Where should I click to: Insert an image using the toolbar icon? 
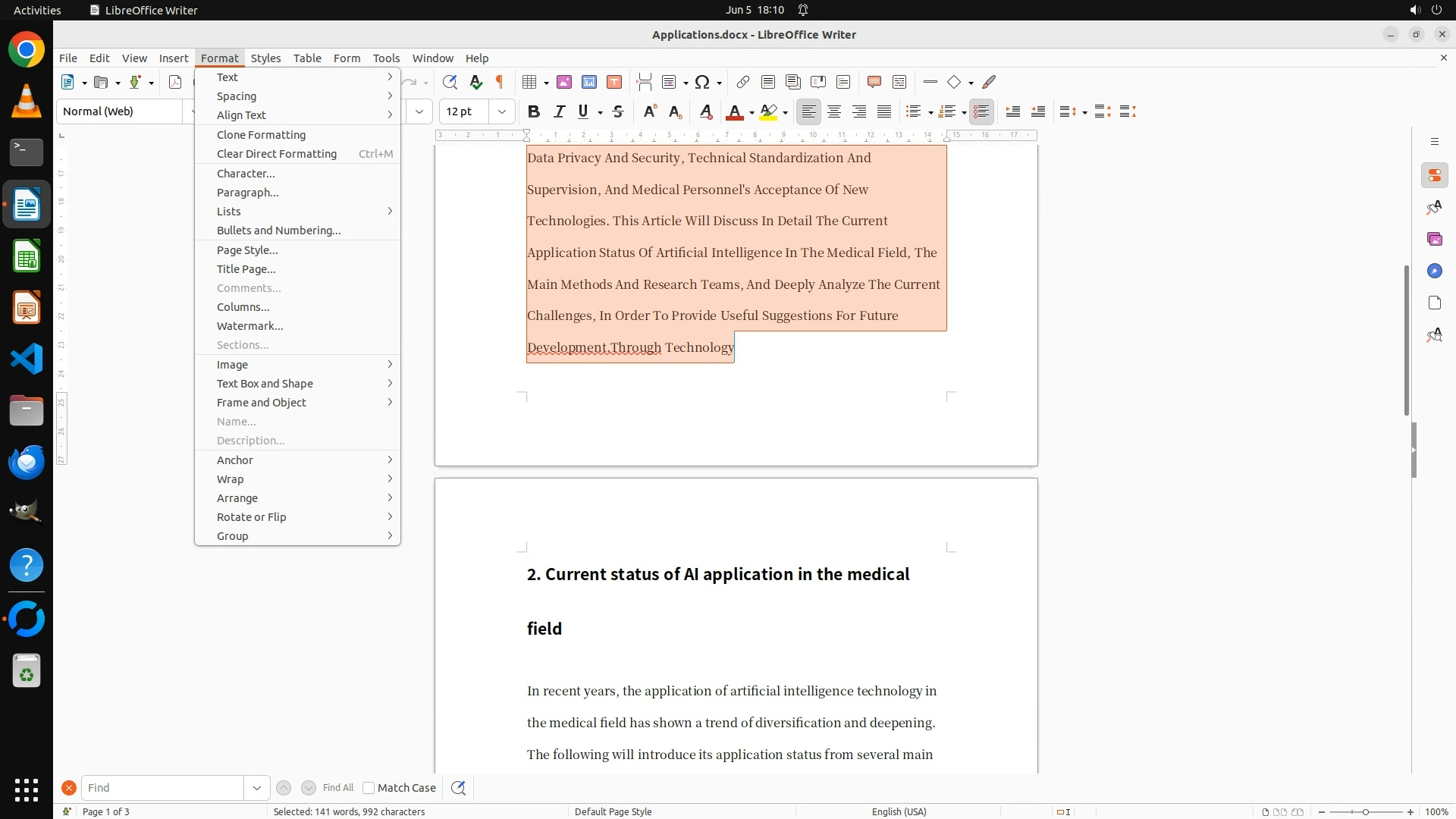pyautogui.click(x=563, y=82)
